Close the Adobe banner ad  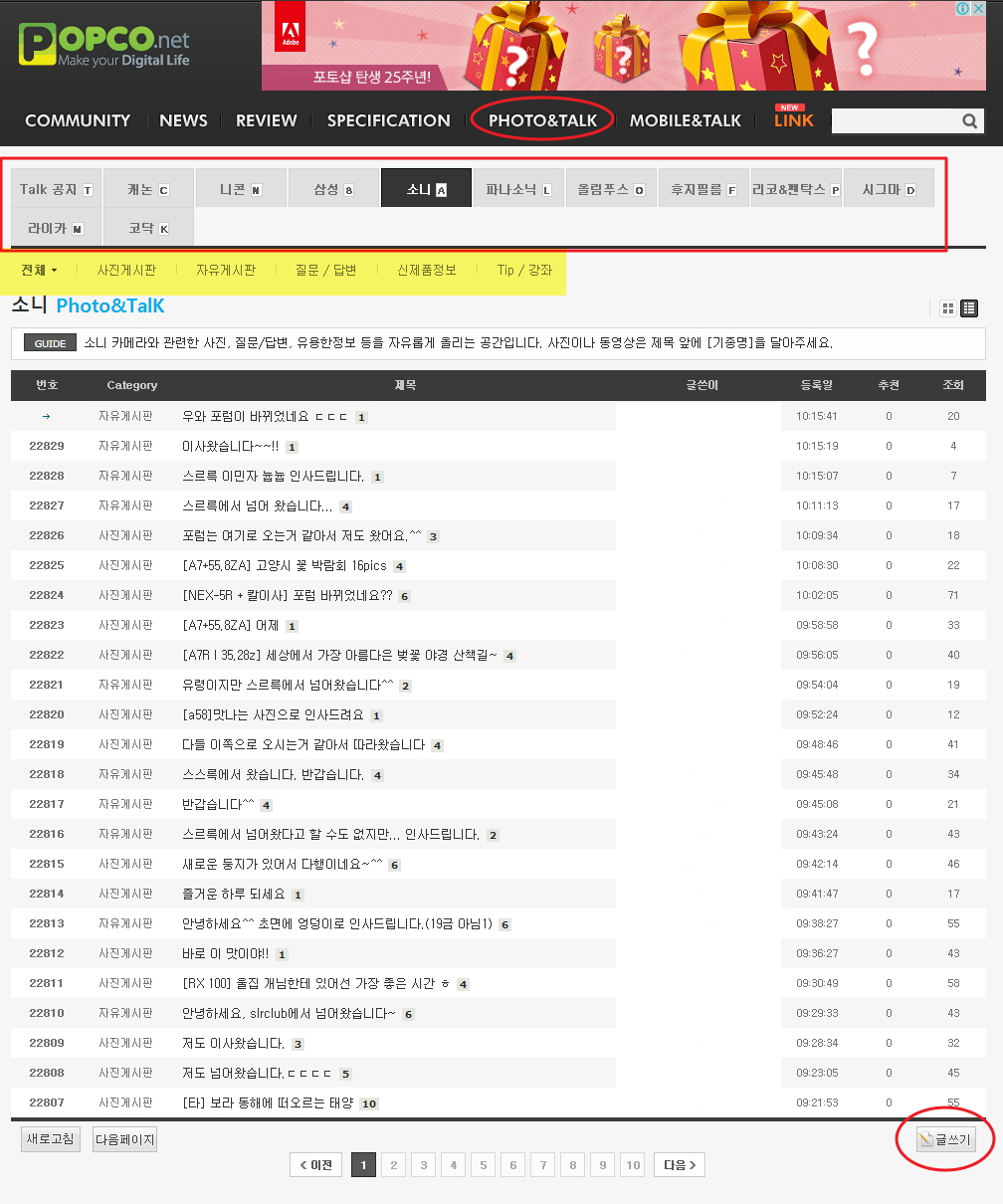coord(977,9)
